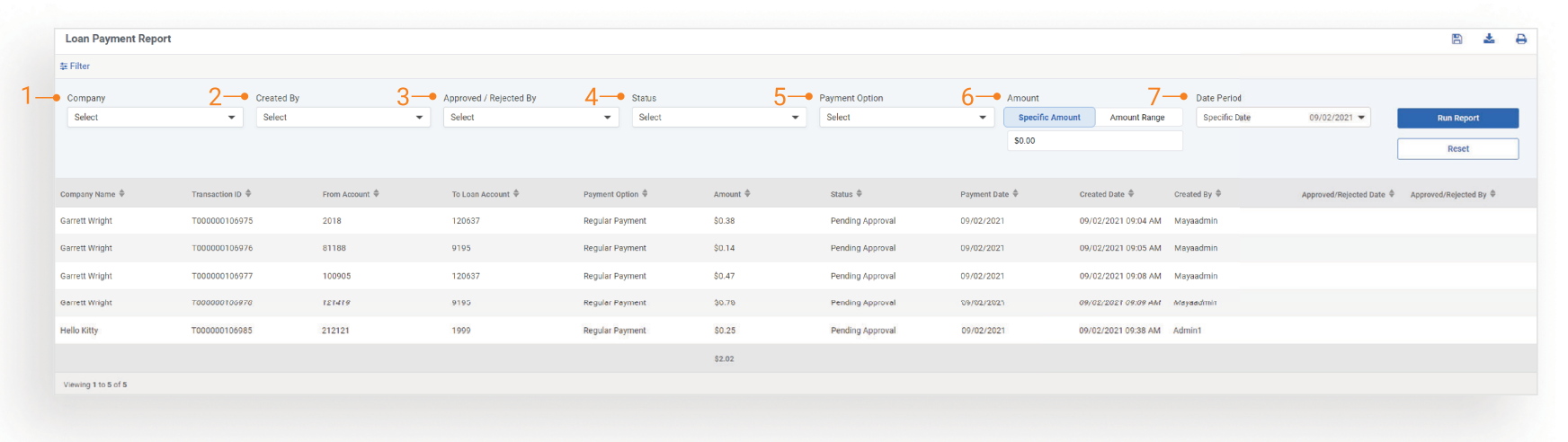
Task: Click the save report icon
Action: (1457, 39)
